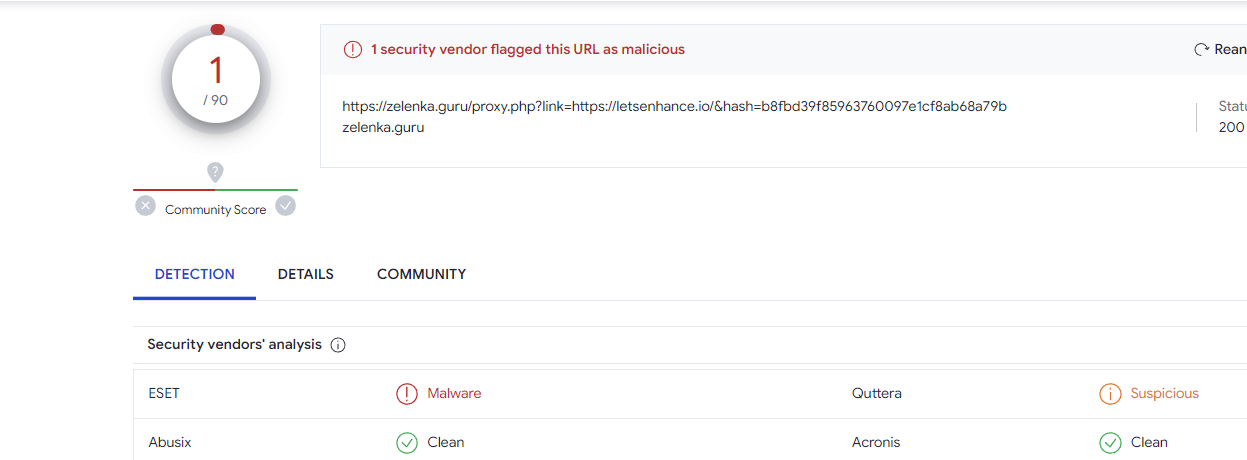The height and width of the screenshot is (460, 1247).
Task: Click the Community Score question mark icon
Action: click(215, 172)
